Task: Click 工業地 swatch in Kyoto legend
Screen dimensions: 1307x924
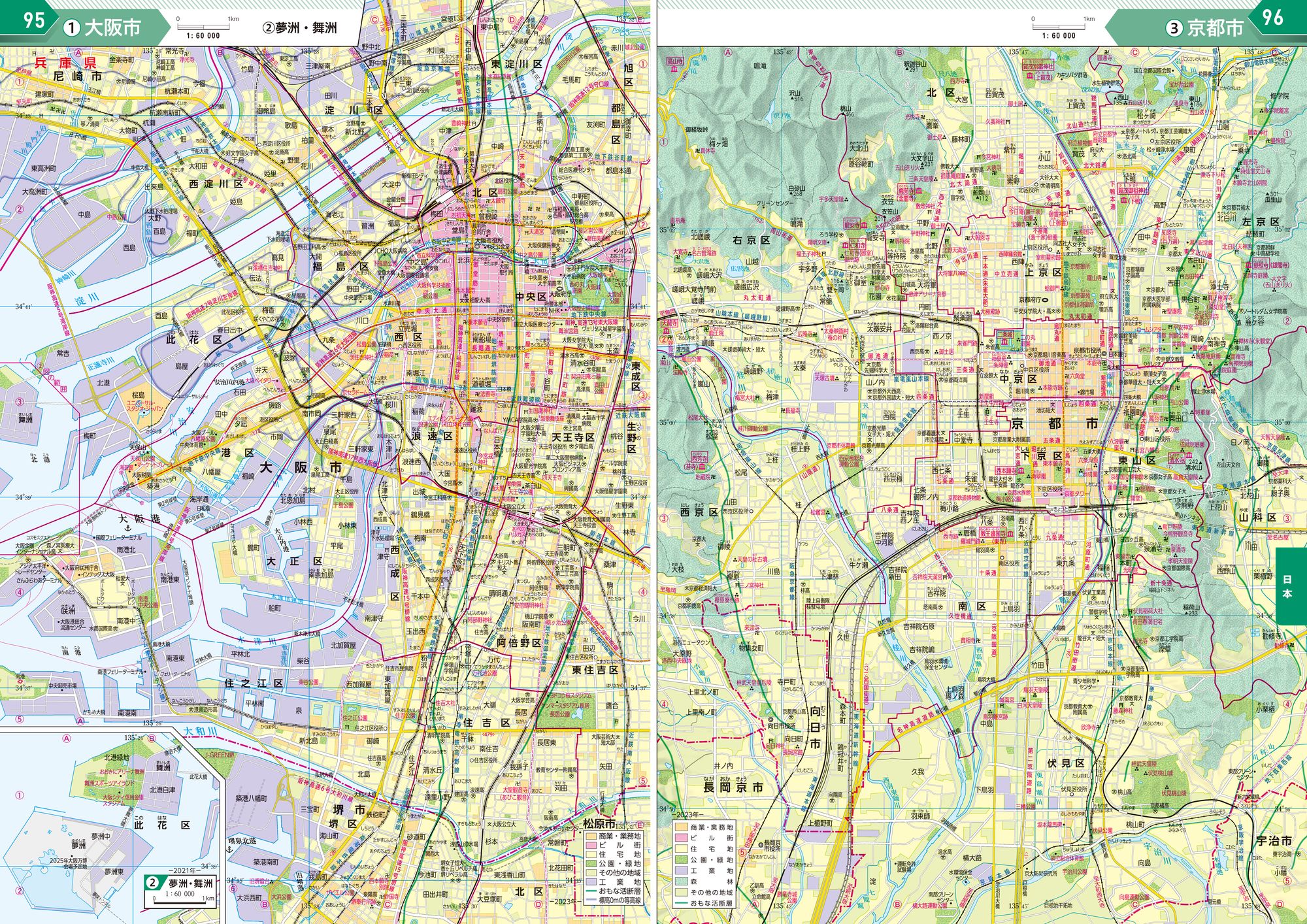Action: coord(681,870)
